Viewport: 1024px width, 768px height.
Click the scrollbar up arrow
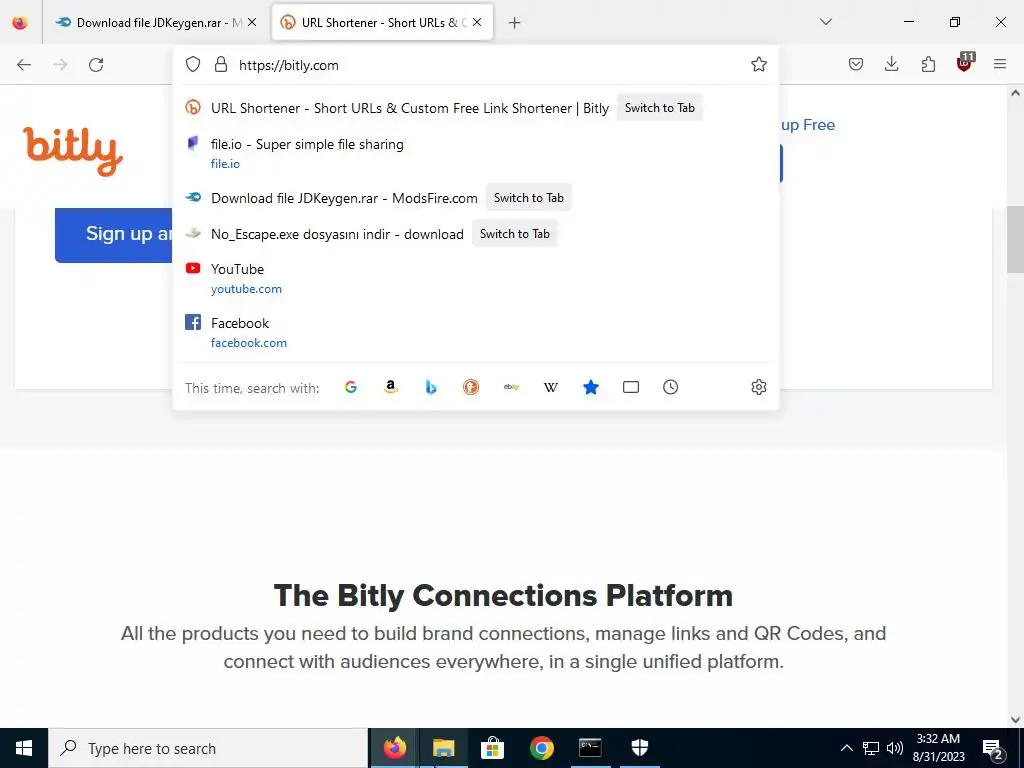[1015, 93]
